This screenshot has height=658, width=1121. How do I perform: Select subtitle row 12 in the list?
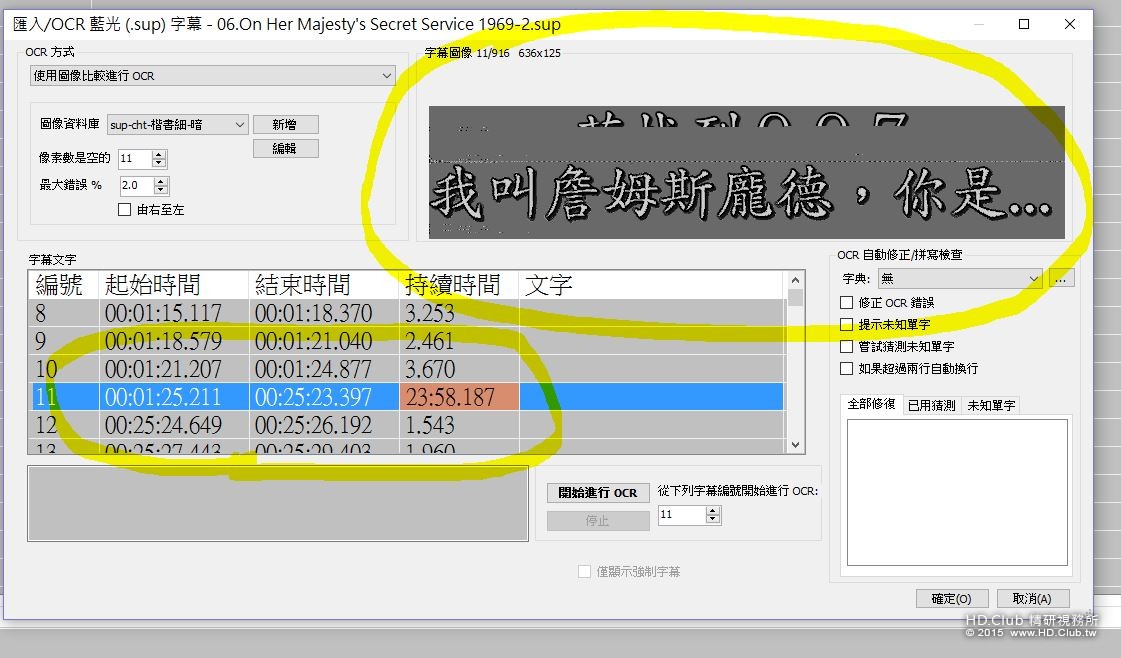click(300, 423)
